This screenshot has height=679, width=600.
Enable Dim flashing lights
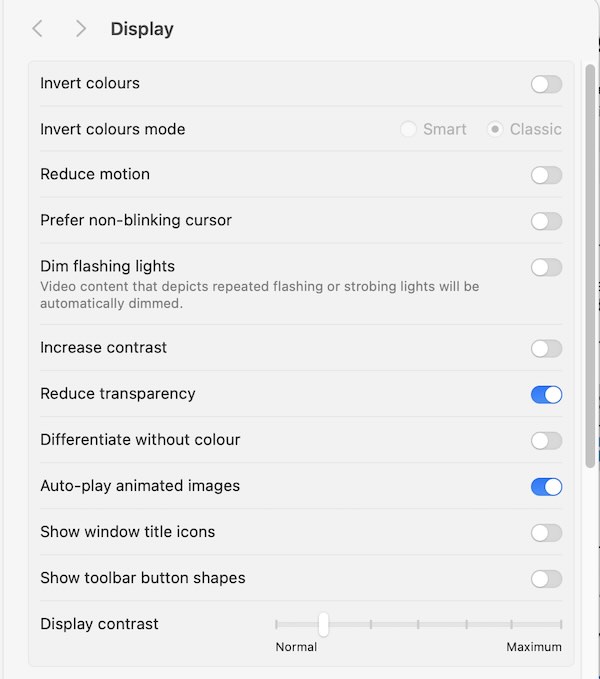tap(546, 267)
